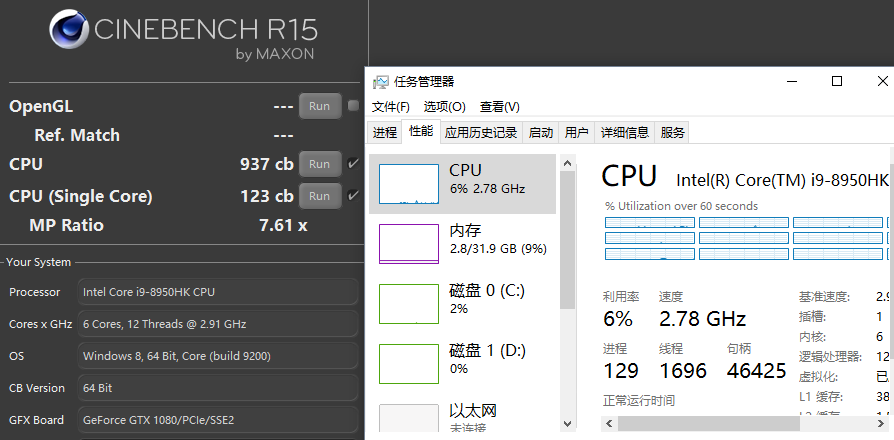The width and height of the screenshot is (894, 440).
Task: Toggle the OpenGL test checkbox
Action: click(x=353, y=105)
